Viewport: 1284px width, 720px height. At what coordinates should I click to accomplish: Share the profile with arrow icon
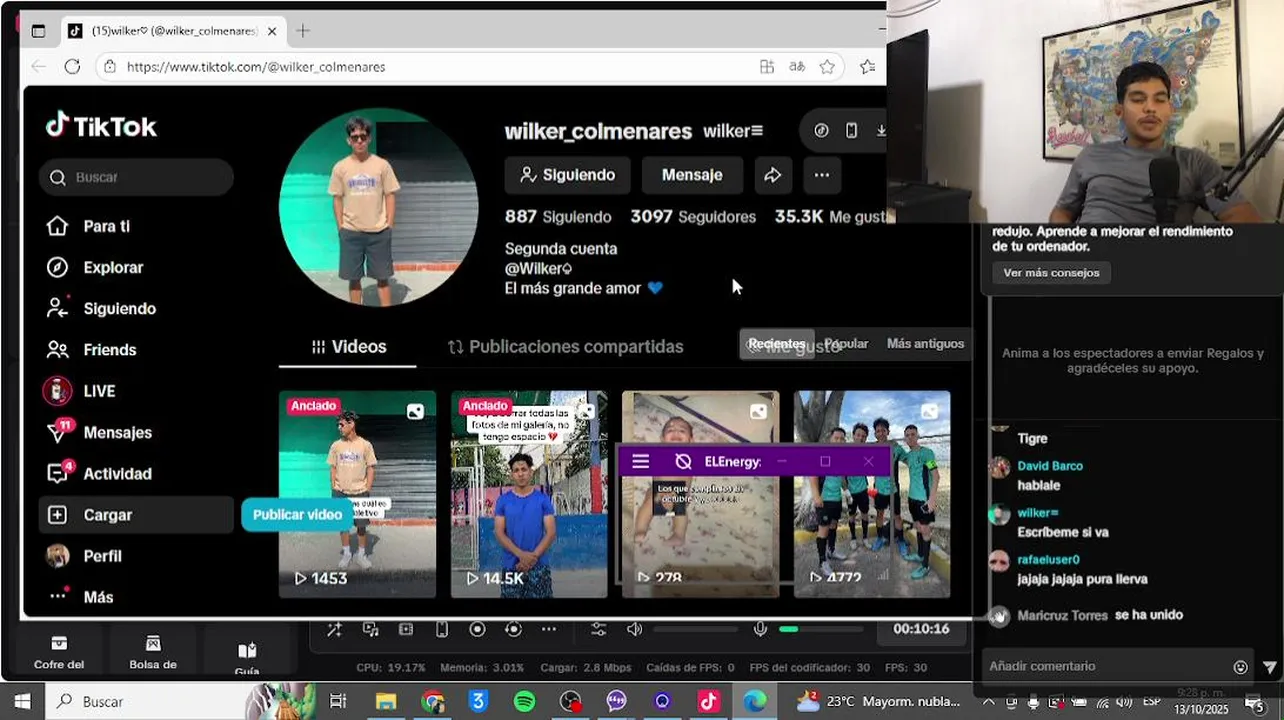pyautogui.click(x=772, y=175)
